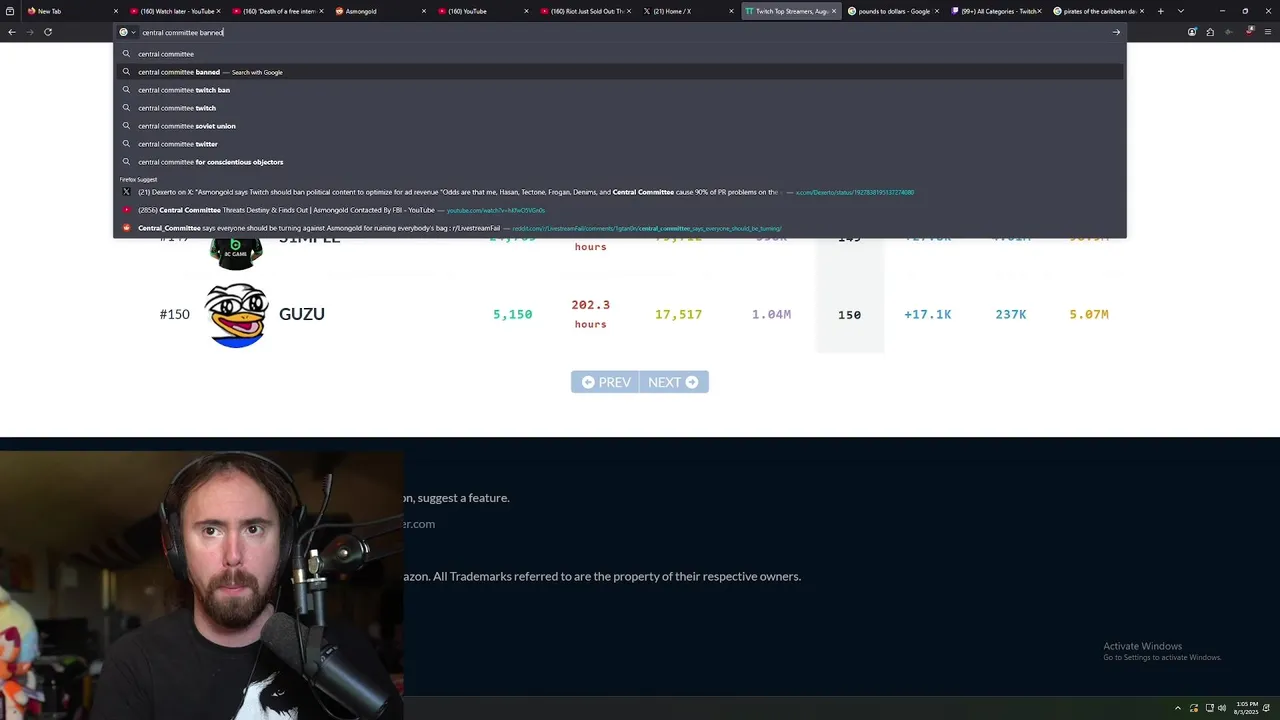The width and height of the screenshot is (1280, 720).
Task: Close the Home / X tab
Action: (x=731, y=11)
